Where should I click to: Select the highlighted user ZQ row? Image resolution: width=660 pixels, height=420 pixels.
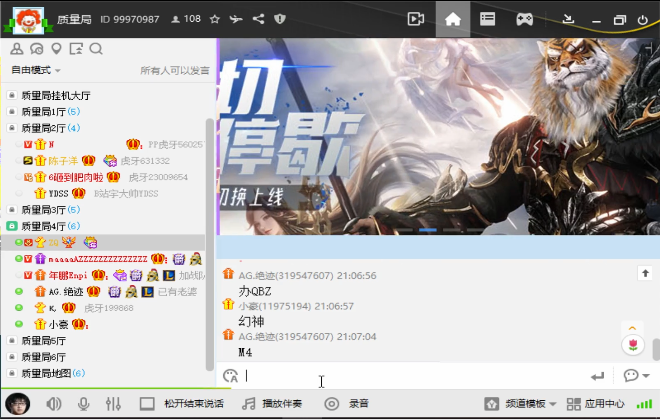[103, 242]
